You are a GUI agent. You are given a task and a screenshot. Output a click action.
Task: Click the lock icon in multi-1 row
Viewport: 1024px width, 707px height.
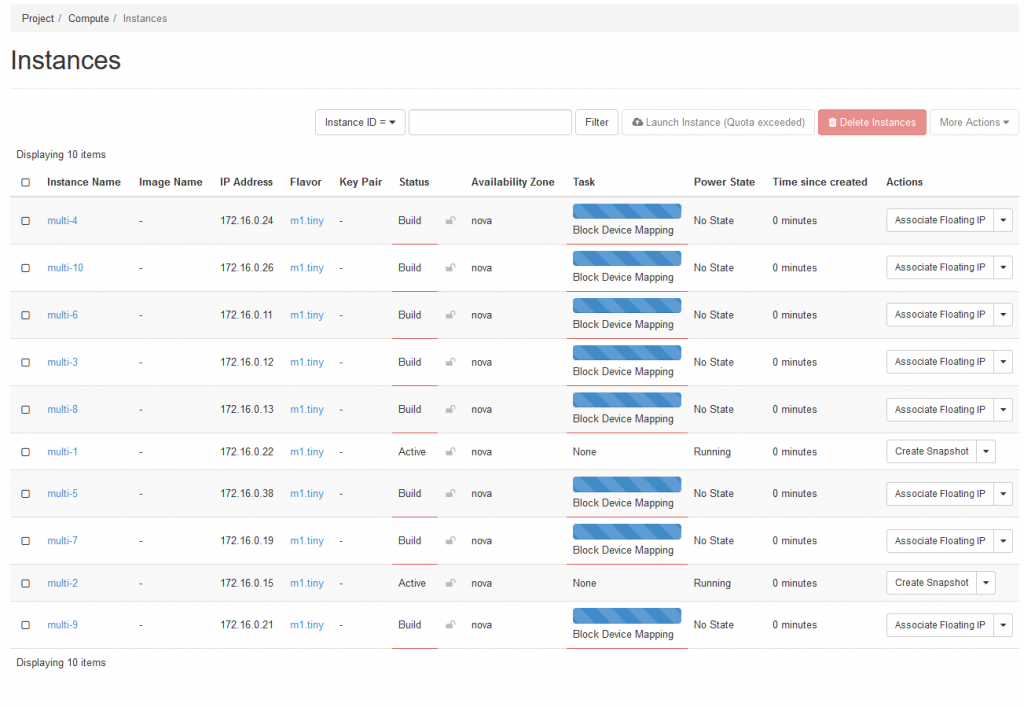point(451,452)
